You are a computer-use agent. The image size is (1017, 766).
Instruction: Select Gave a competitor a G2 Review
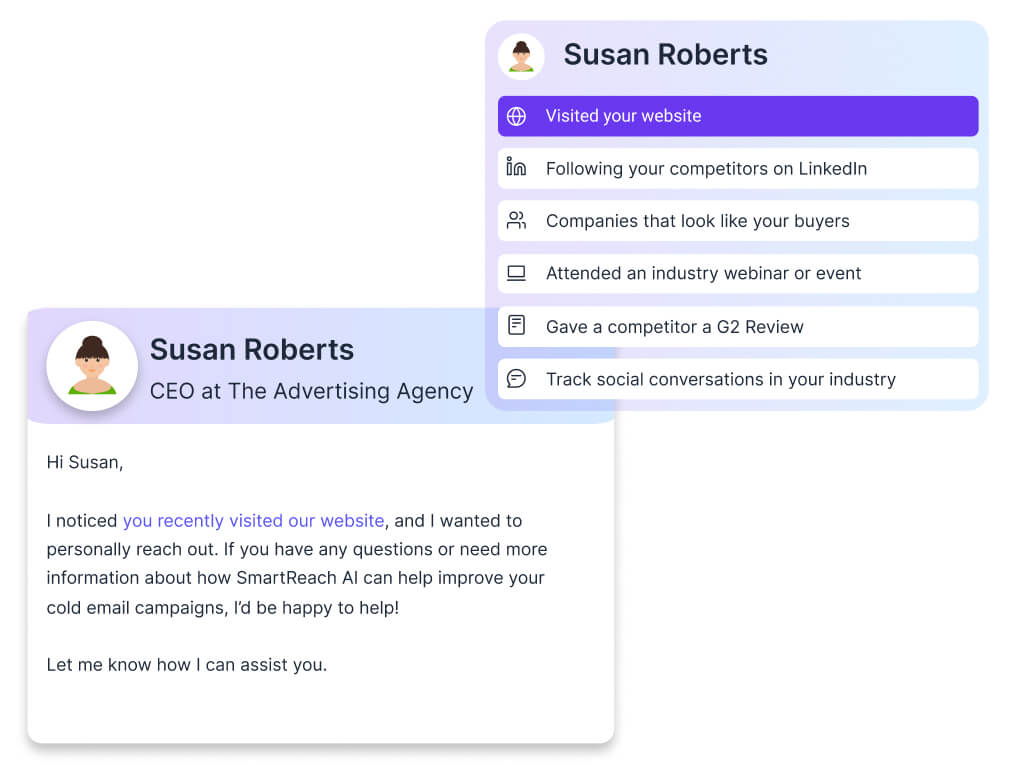pyautogui.click(x=737, y=326)
